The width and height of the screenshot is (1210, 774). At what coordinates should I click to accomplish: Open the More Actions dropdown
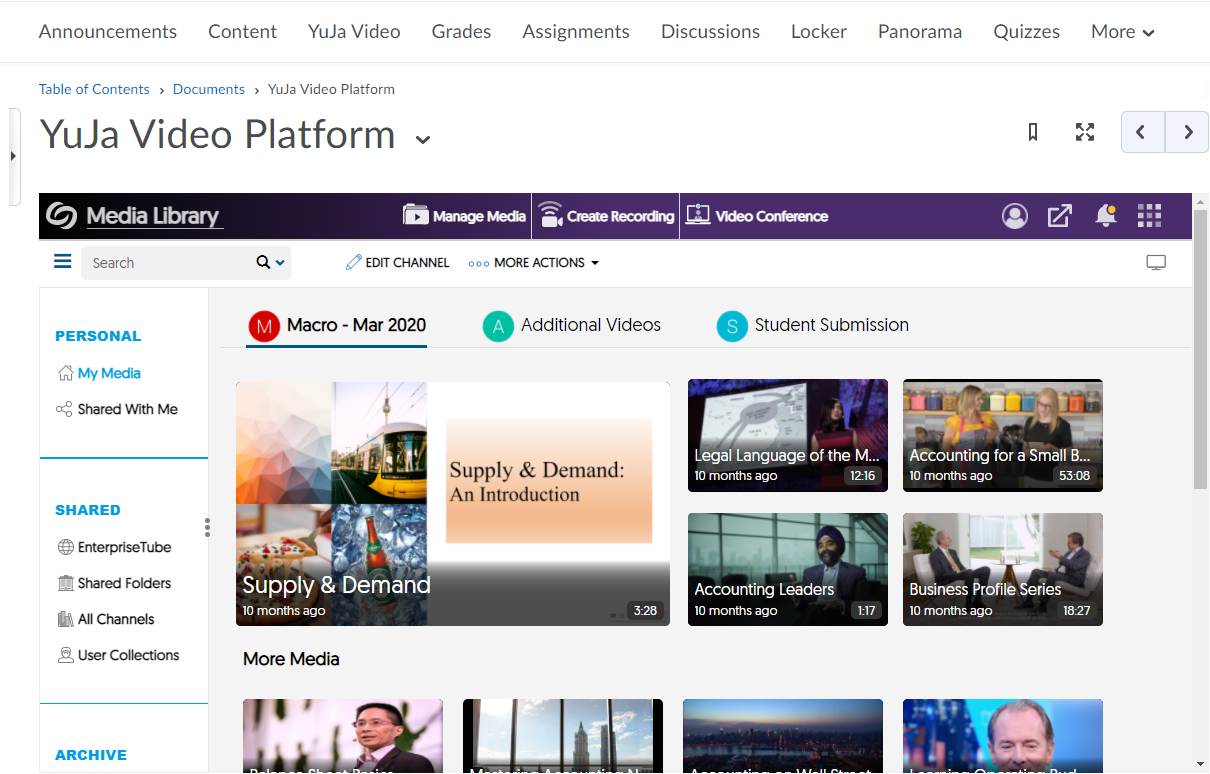(534, 263)
